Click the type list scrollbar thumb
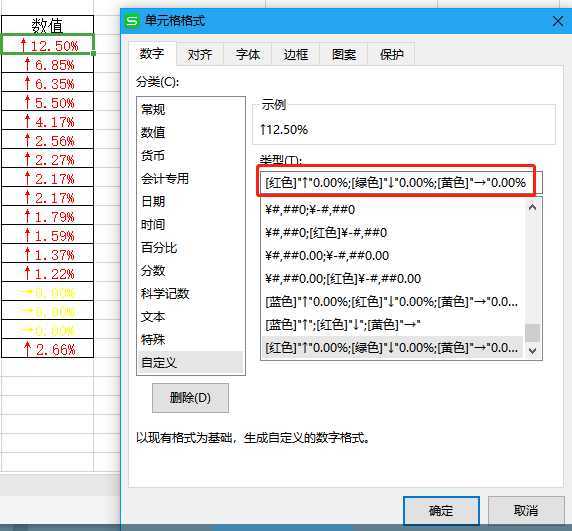 [533, 333]
